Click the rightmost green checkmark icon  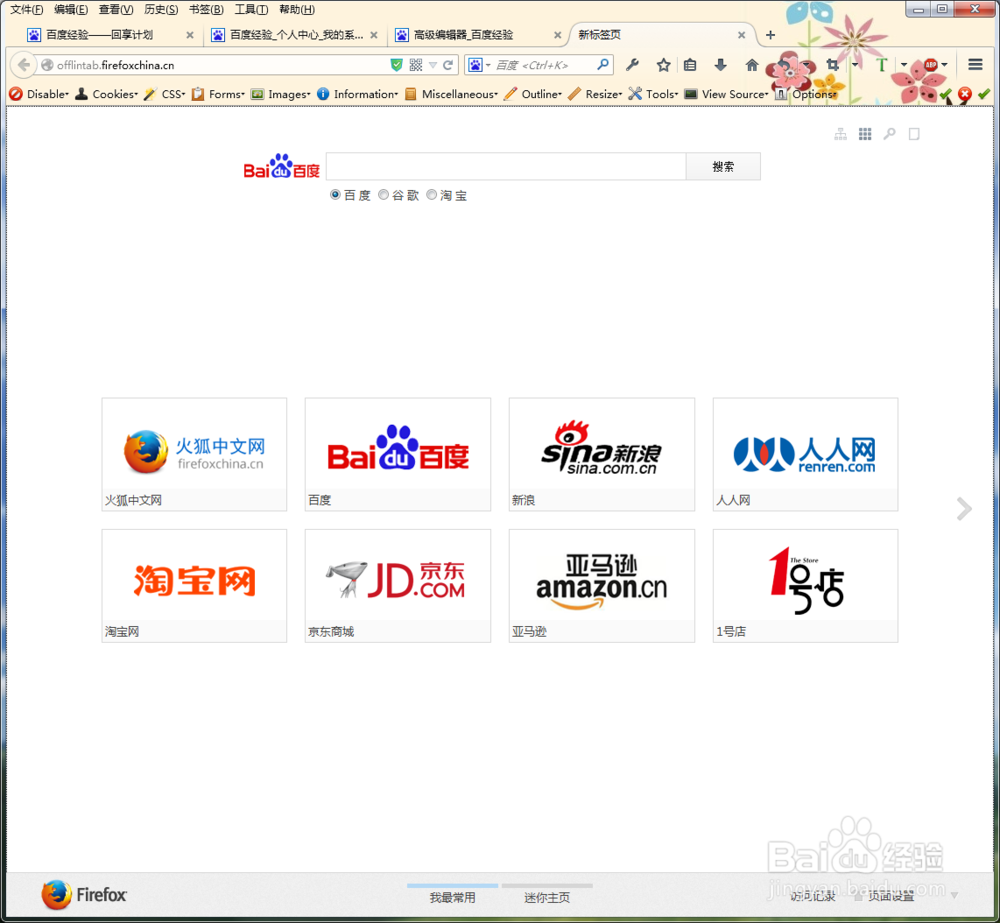pos(984,94)
